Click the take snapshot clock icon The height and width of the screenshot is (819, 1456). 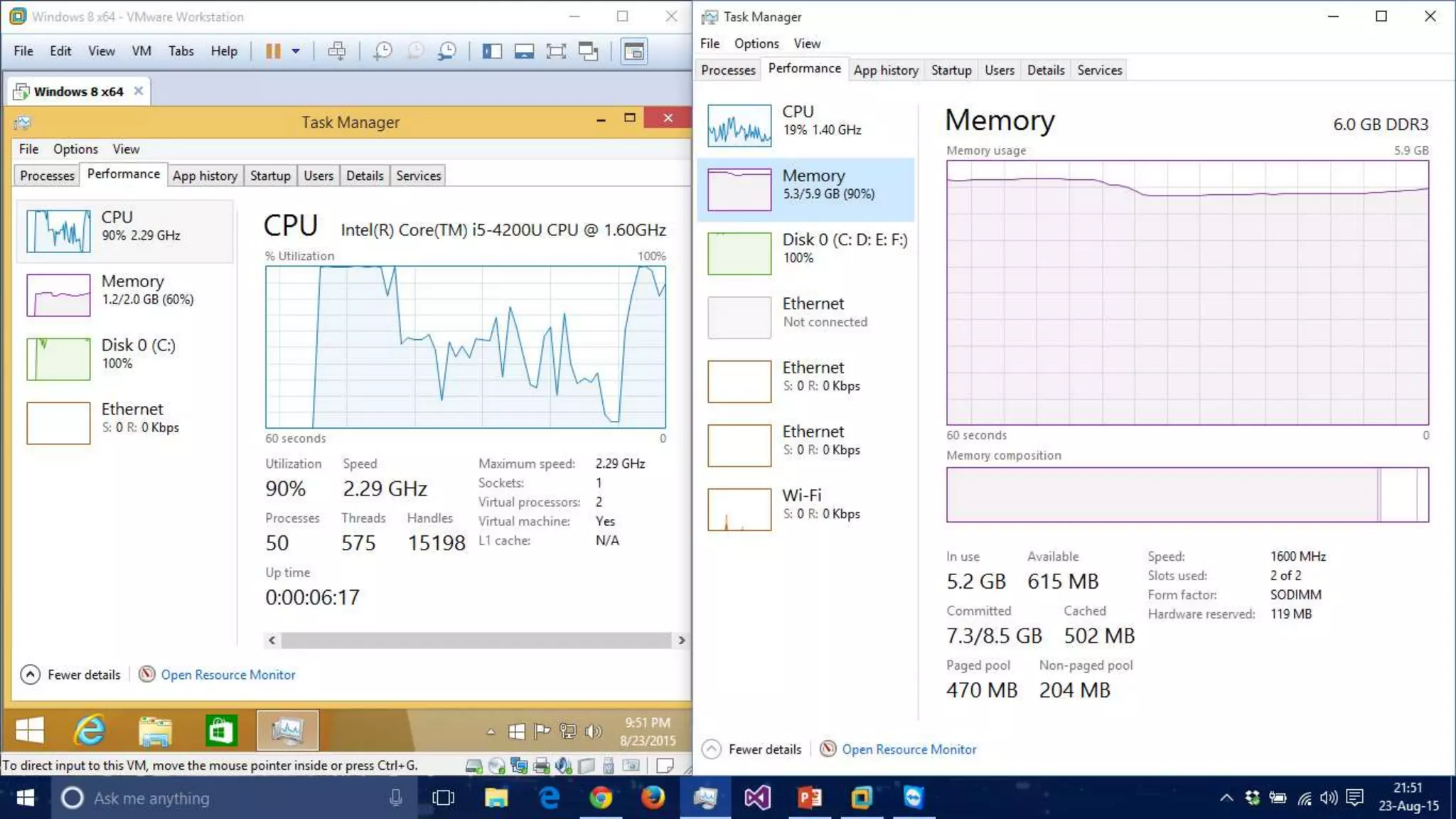[382, 51]
